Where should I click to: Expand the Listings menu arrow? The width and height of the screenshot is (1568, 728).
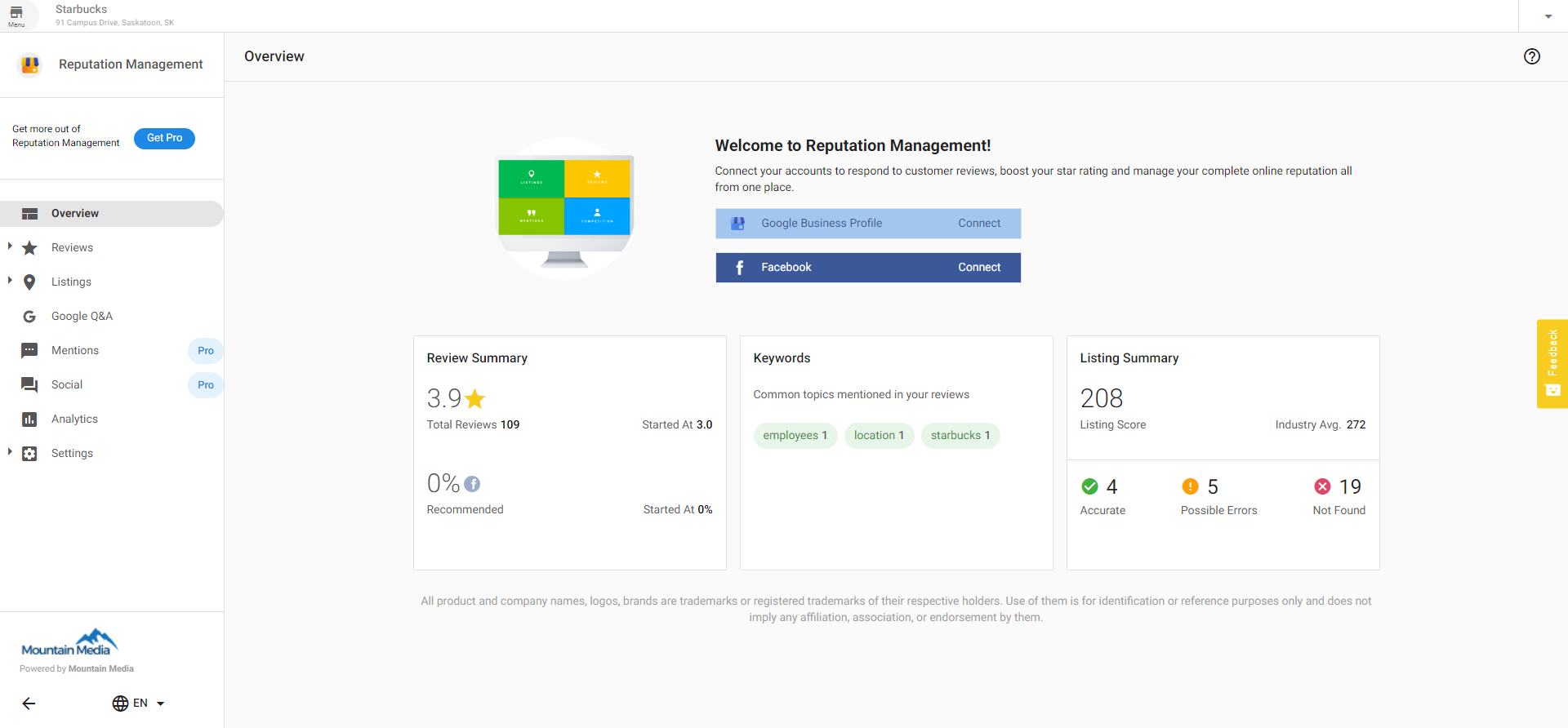[x=10, y=281]
